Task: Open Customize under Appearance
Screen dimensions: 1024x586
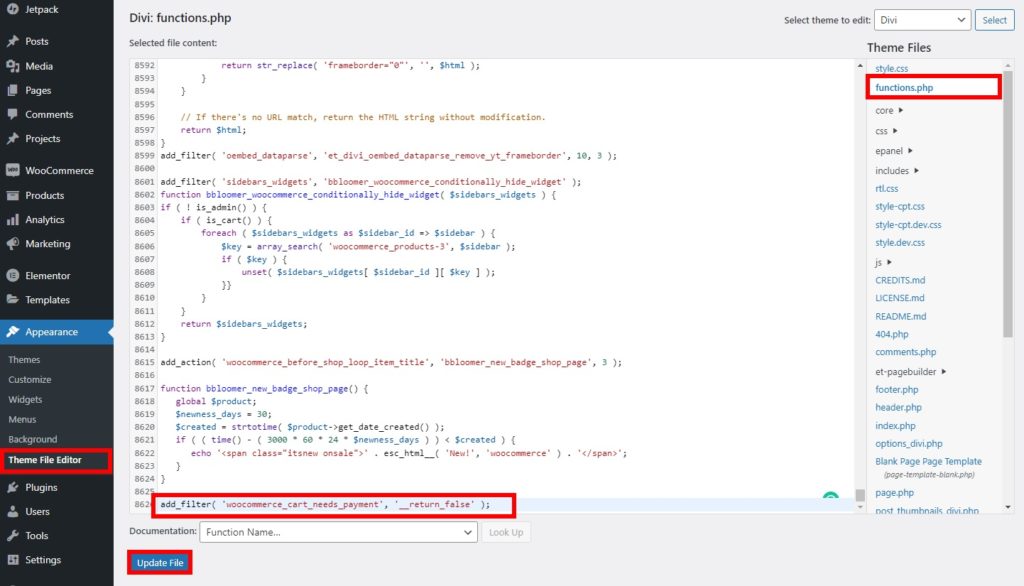Action: 29,380
